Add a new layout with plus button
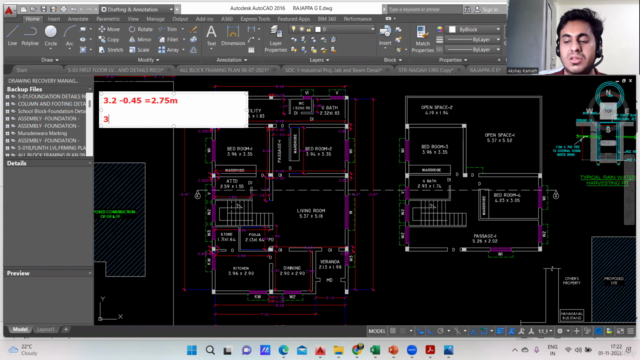 tap(66, 329)
